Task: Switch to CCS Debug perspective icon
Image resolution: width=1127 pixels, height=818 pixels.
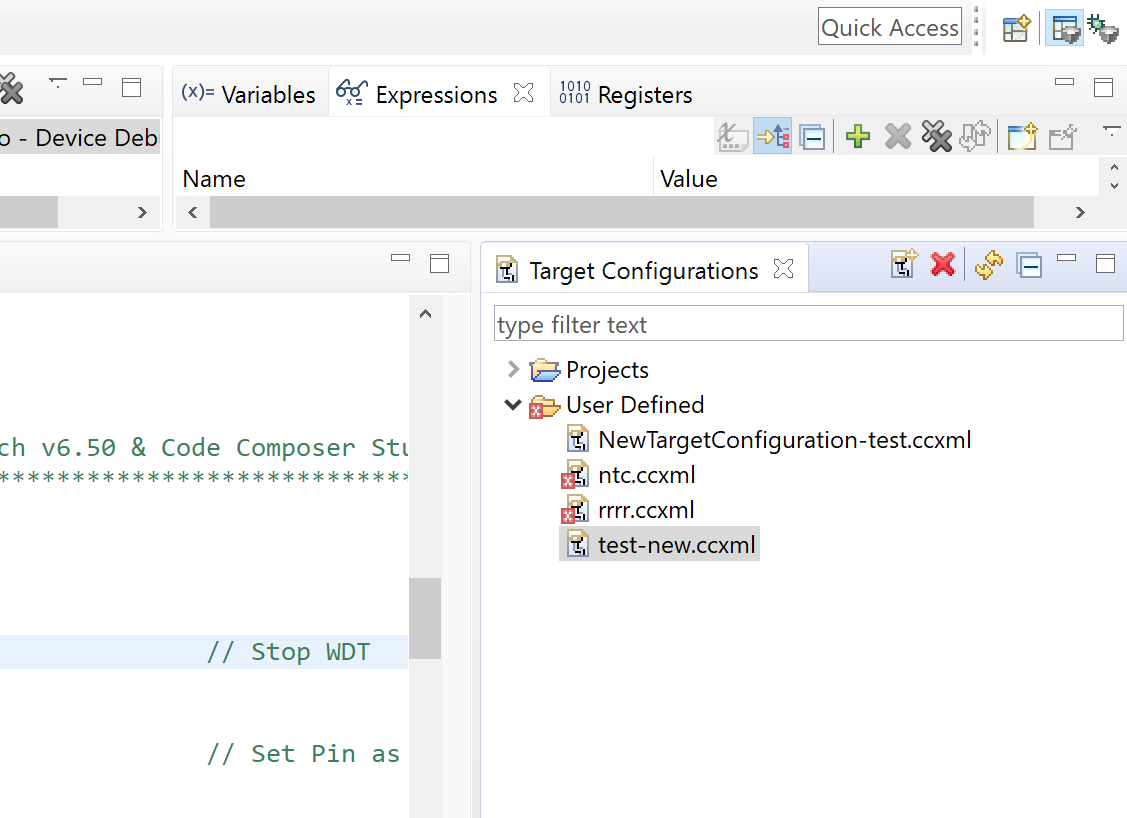Action: pos(1103,29)
